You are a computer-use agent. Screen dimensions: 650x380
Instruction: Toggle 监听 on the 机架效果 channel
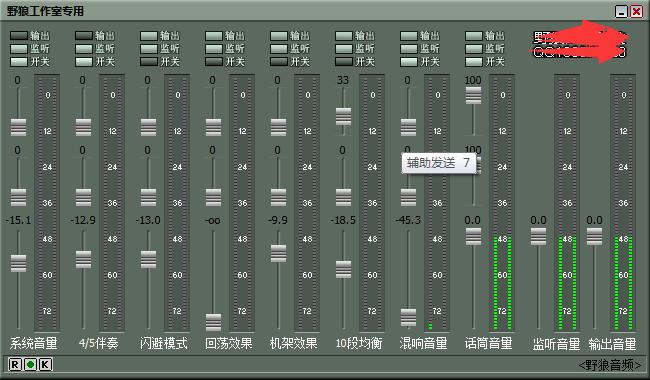click(279, 49)
